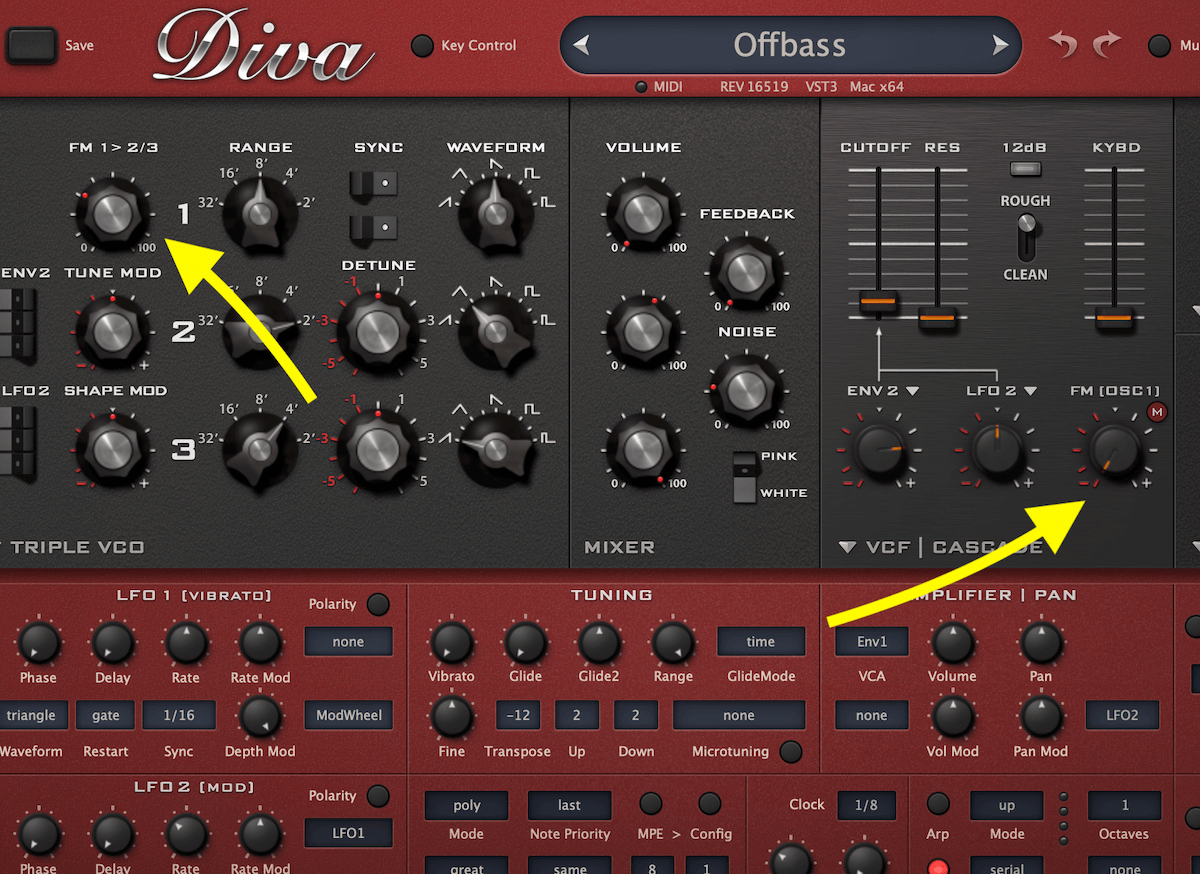1200x874 pixels.
Task: Click the Transpose value -12
Action: [x=518, y=715]
